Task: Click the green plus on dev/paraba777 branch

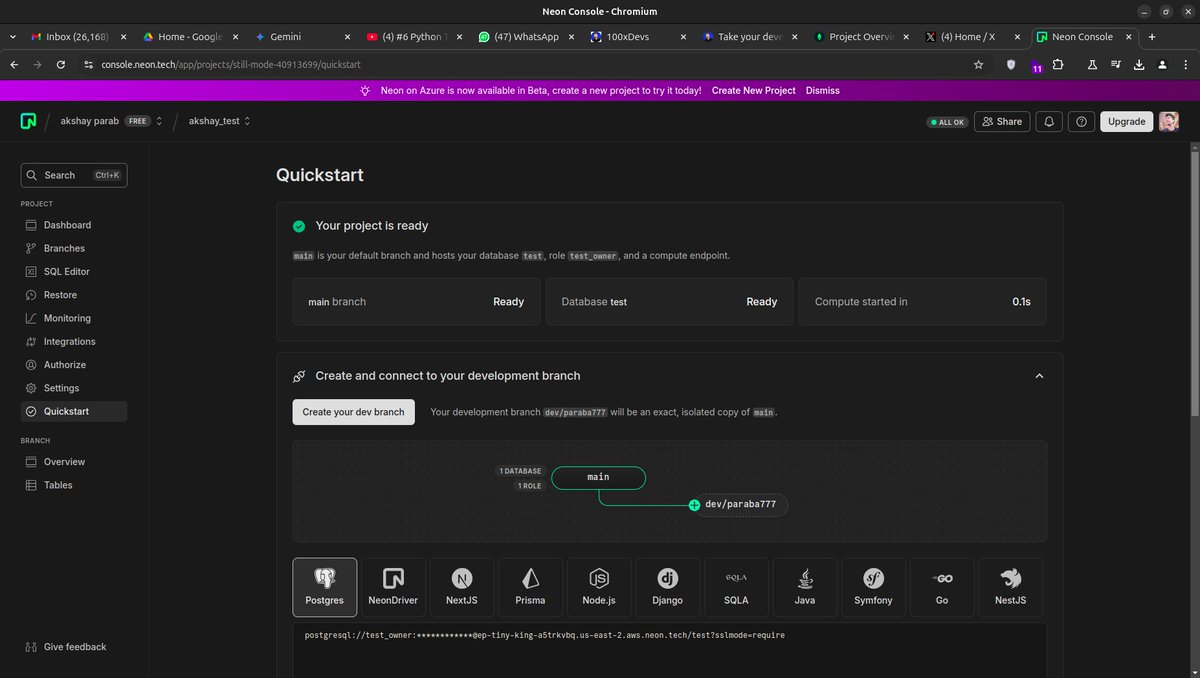Action: click(694, 505)
